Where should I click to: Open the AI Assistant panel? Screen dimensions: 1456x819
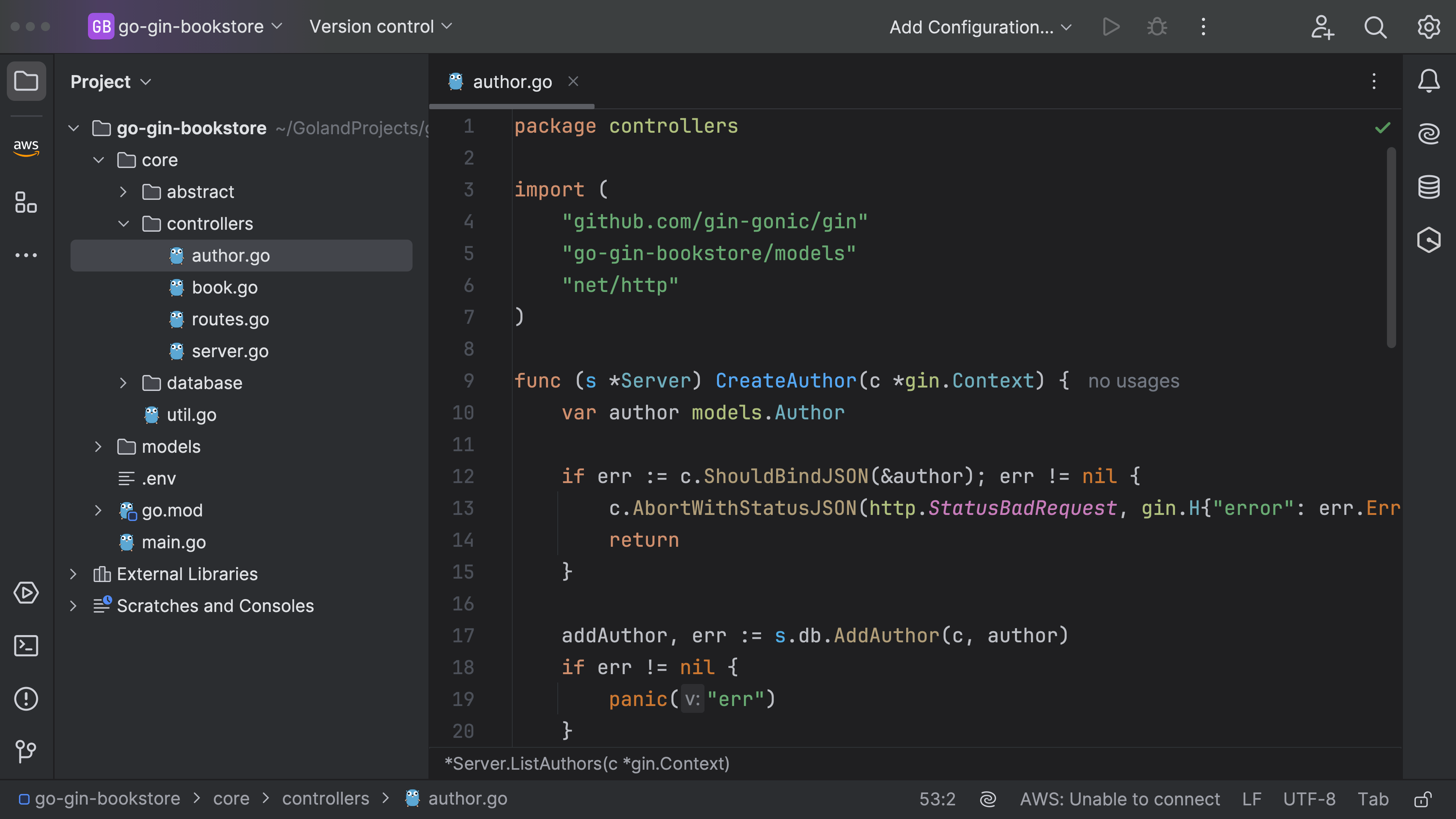pos(1429,133)
